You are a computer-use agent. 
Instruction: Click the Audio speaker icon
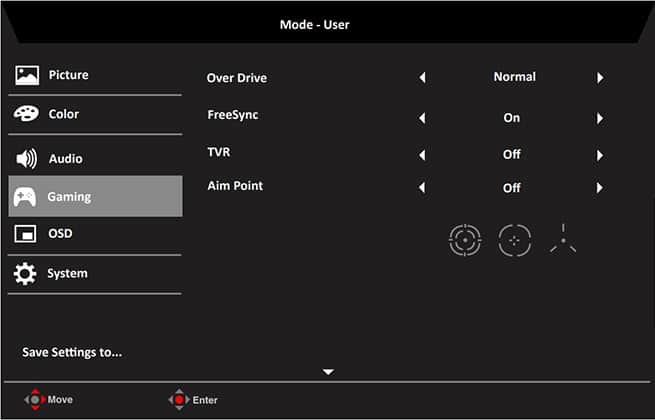[x=27, y=159]
